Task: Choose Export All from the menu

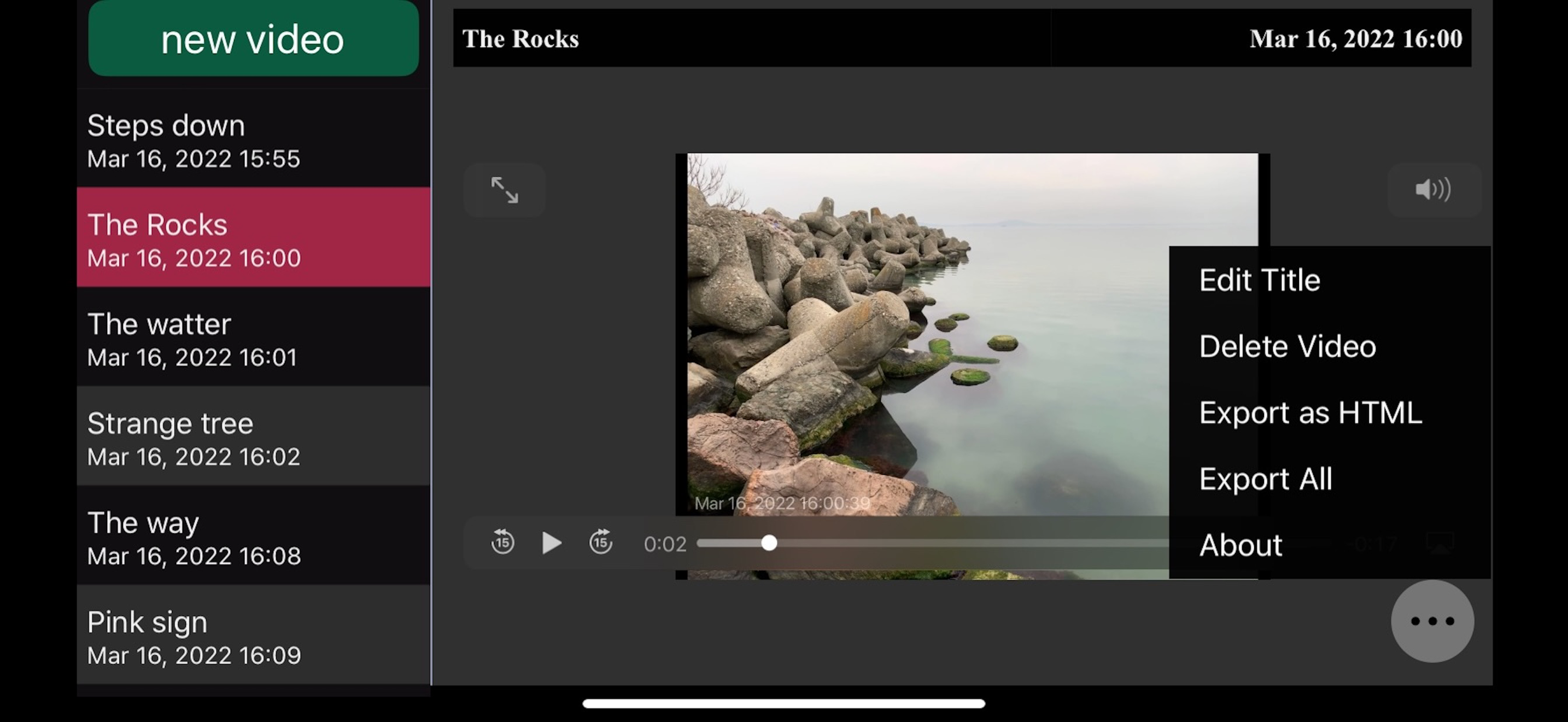Action: point(1265,479)
